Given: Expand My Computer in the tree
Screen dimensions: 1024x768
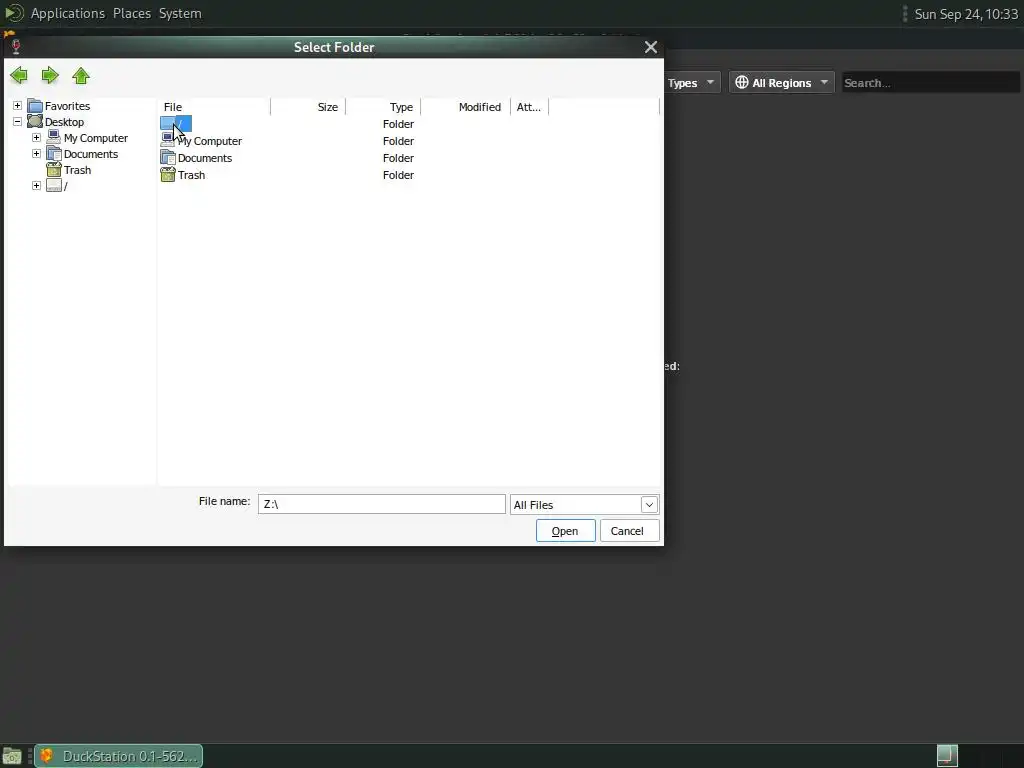Looking at the screenshot, I should point(37,138).
